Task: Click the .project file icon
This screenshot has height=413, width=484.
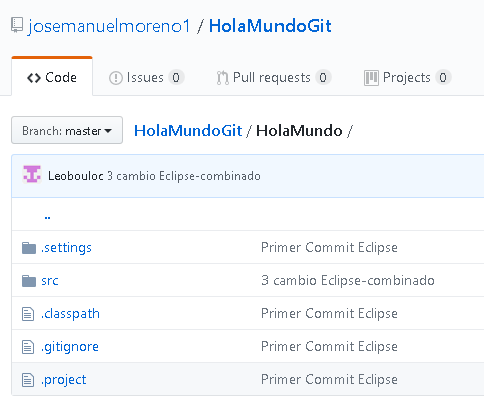Action: point(28,380)
